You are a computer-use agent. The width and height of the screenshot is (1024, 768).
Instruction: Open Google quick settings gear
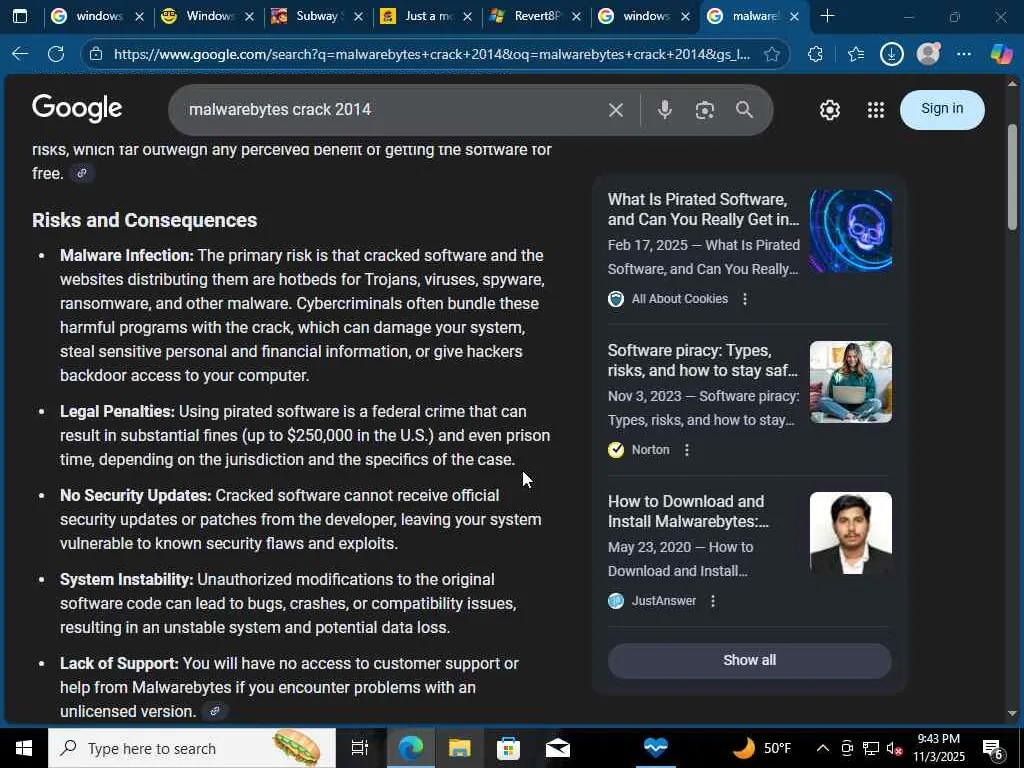829,110
